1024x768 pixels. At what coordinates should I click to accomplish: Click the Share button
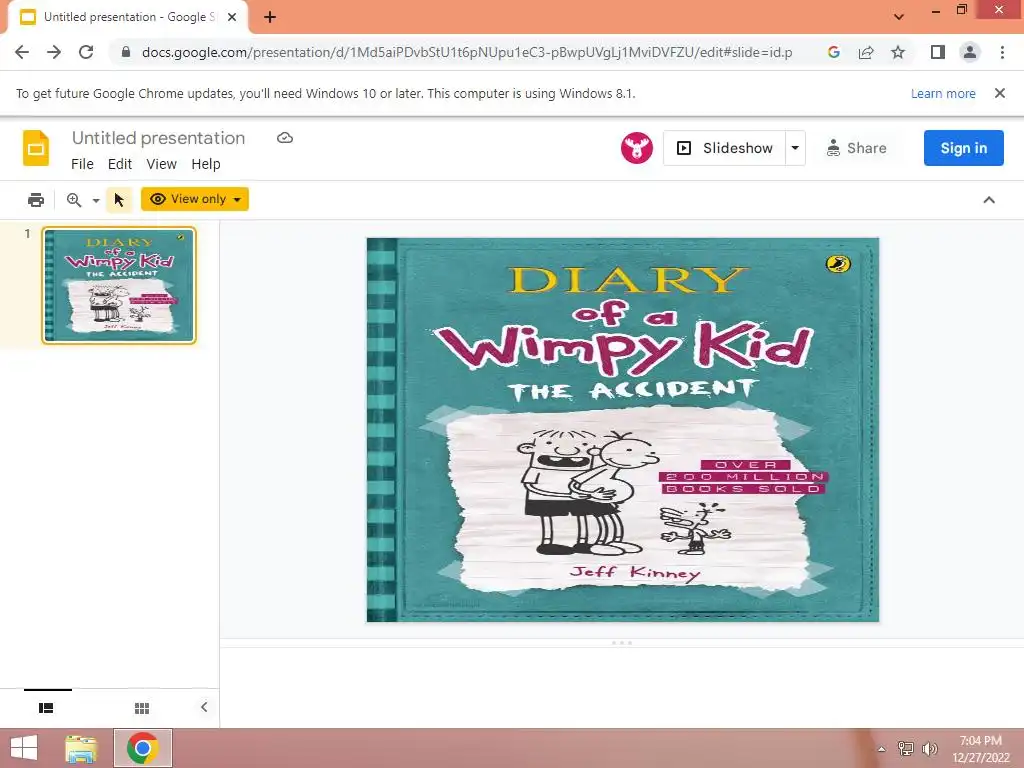point(856,148)
